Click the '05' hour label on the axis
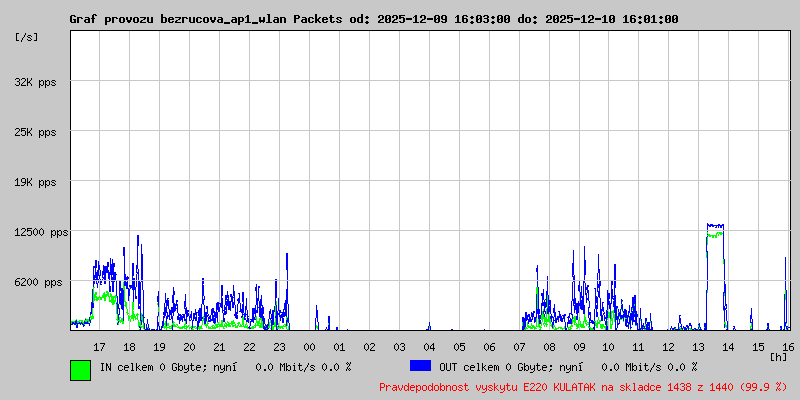This screenshot has height=400, width=800. tap(459, 347)
